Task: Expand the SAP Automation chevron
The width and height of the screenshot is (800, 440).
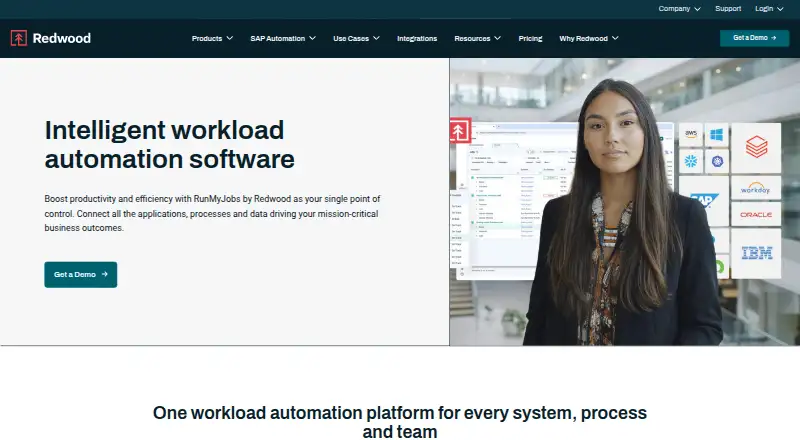Action: pos(312,38)
